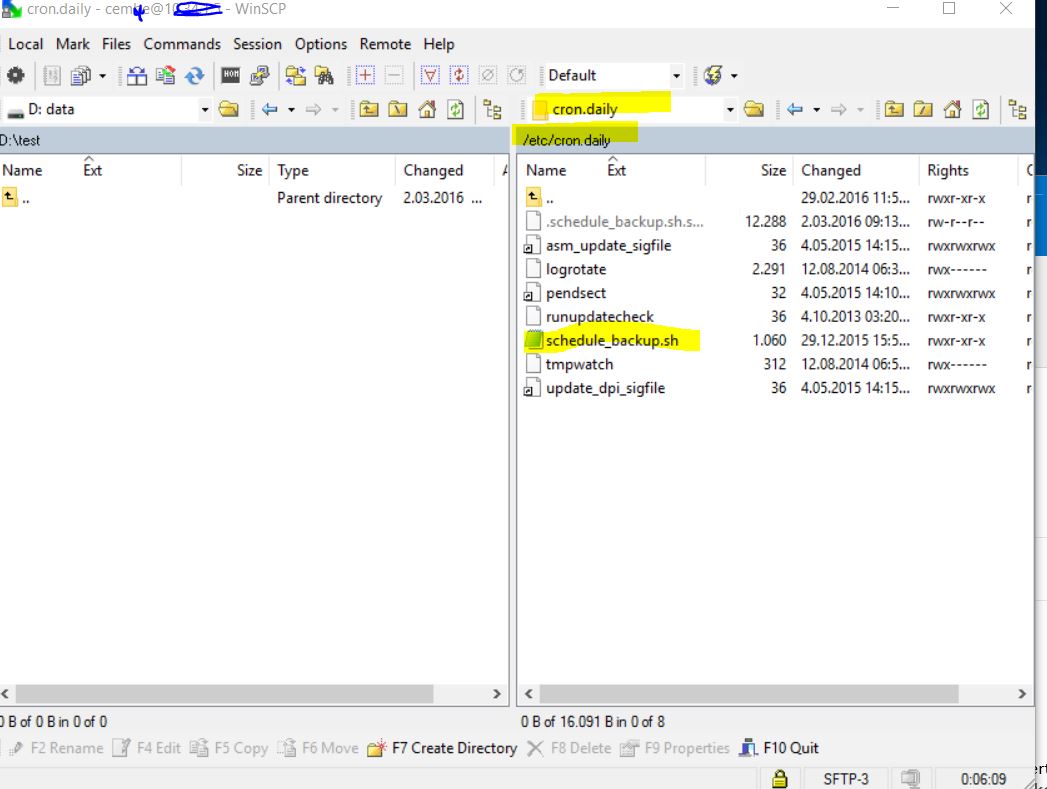This screenshot has height=789, width=1047.
Task: Open the Options menu
Action: 321,44
